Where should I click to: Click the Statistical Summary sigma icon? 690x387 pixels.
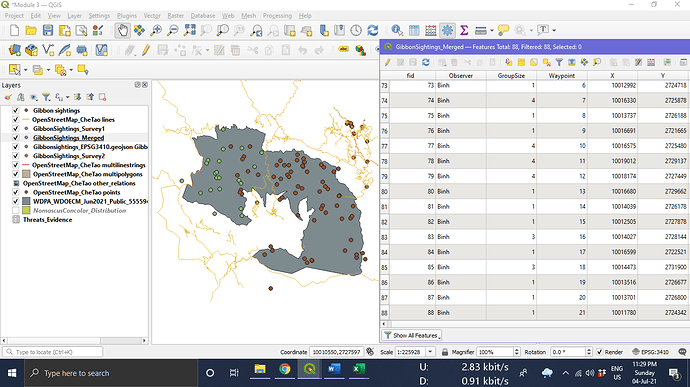(464, 30)
